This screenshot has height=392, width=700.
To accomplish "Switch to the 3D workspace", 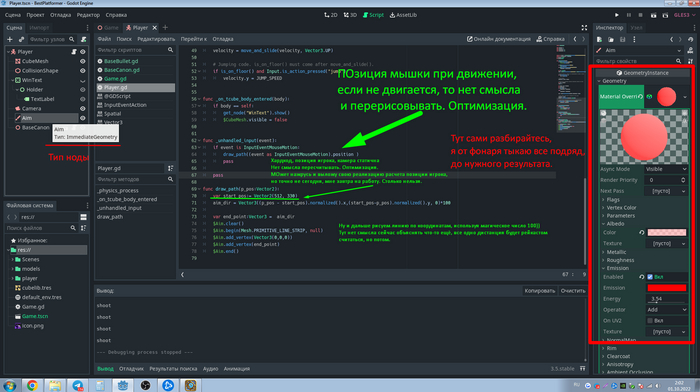I will click(x=350, y=15).
